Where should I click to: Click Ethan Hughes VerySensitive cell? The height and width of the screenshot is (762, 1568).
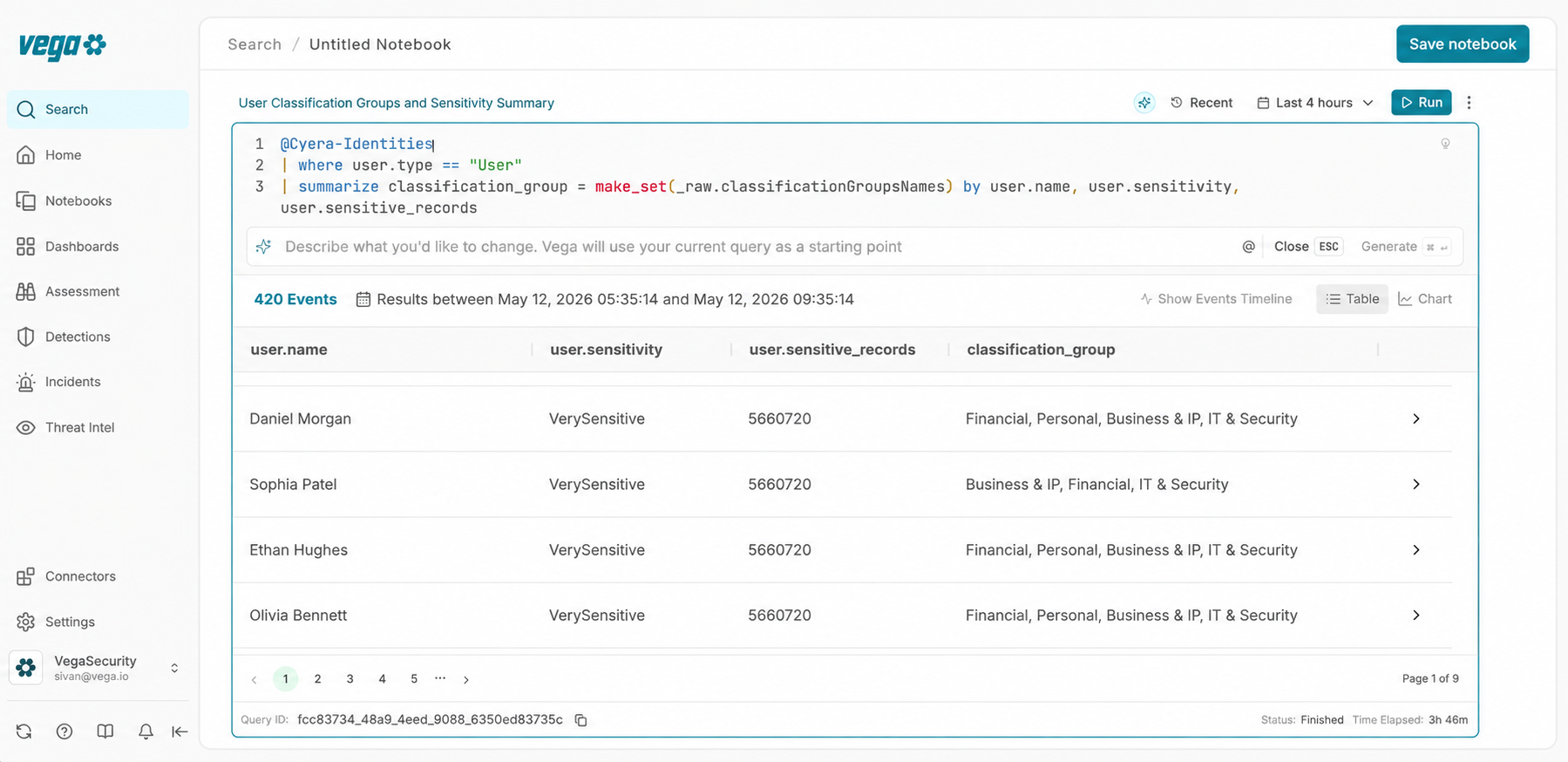click(597, 550)
